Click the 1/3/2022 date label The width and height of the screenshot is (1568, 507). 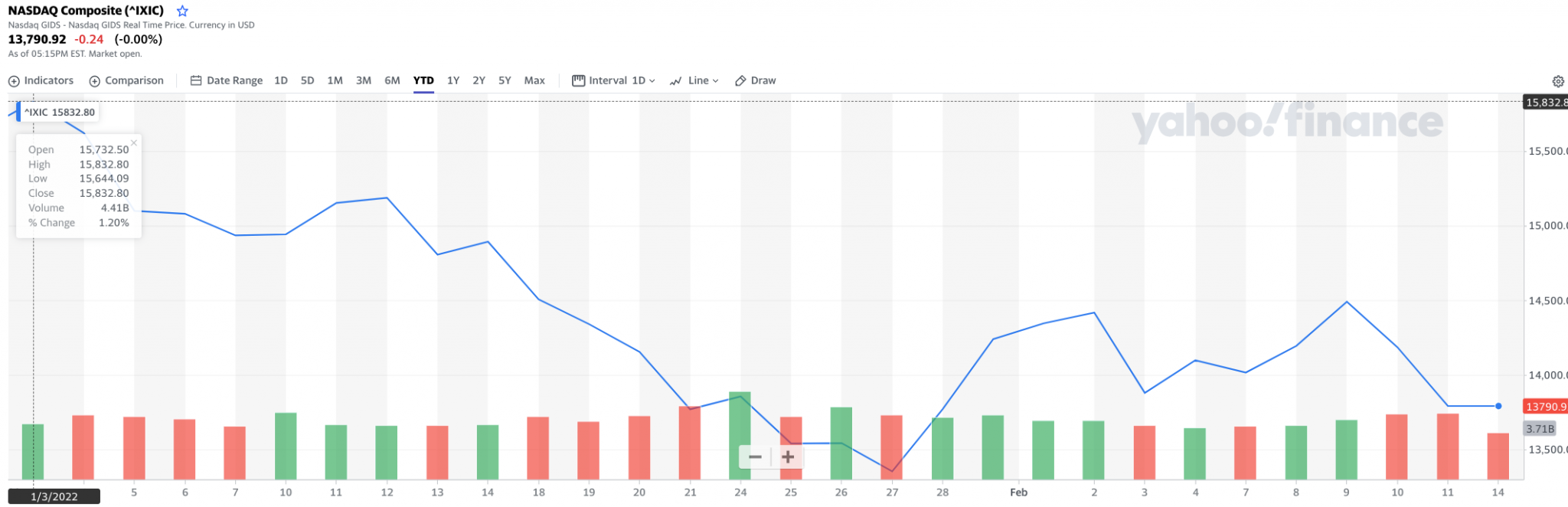tap(54, 497)
